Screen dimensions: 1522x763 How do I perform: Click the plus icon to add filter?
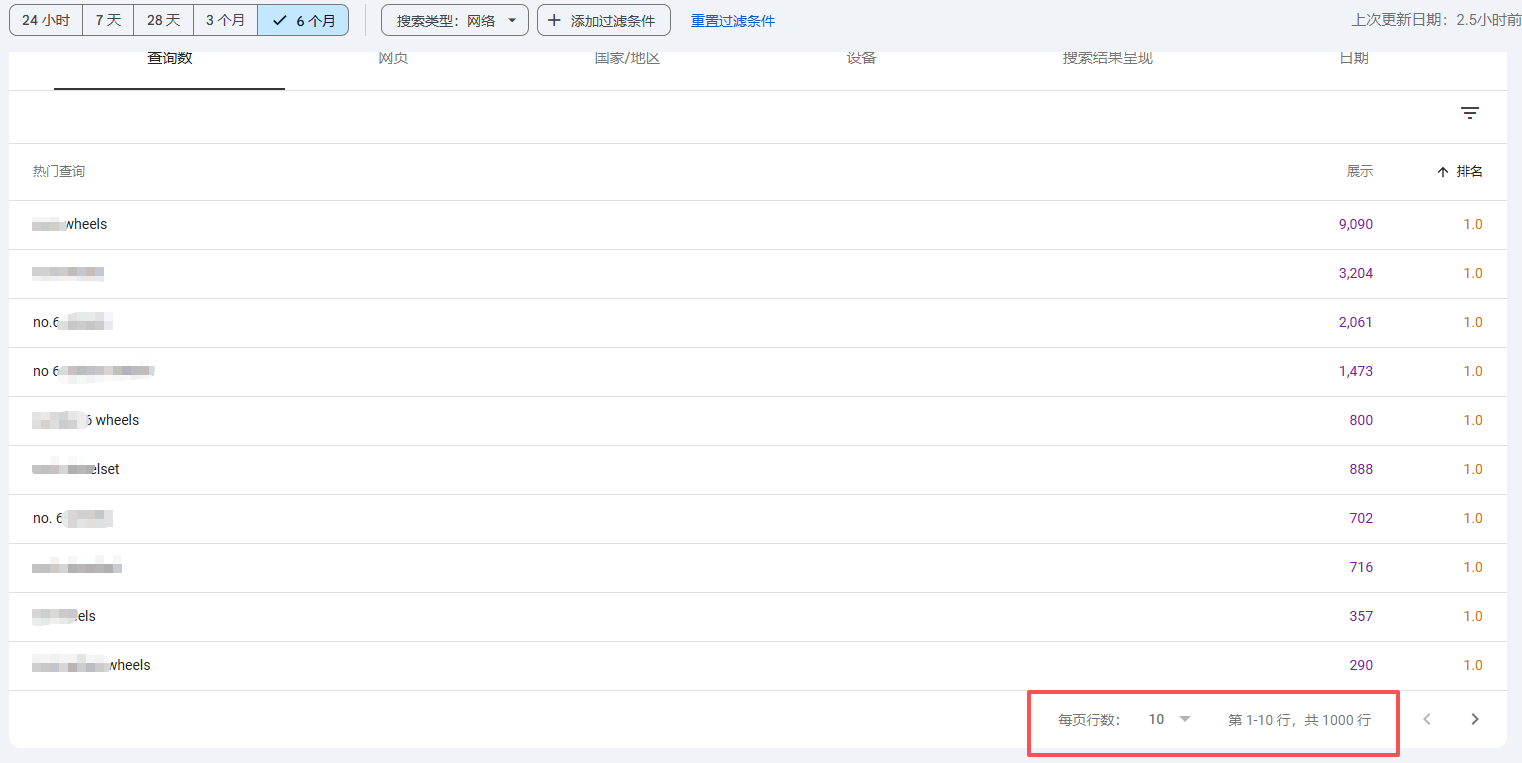554,20
